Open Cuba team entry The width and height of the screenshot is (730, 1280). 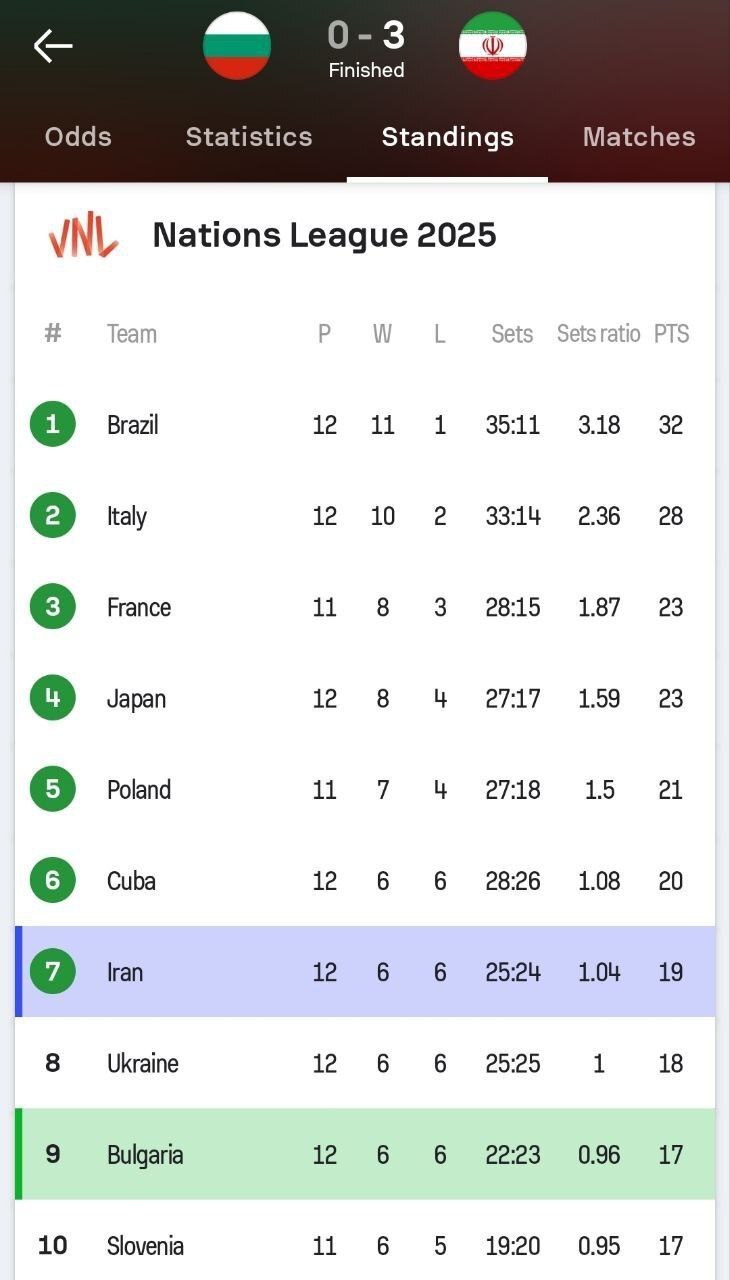[131, 880]
